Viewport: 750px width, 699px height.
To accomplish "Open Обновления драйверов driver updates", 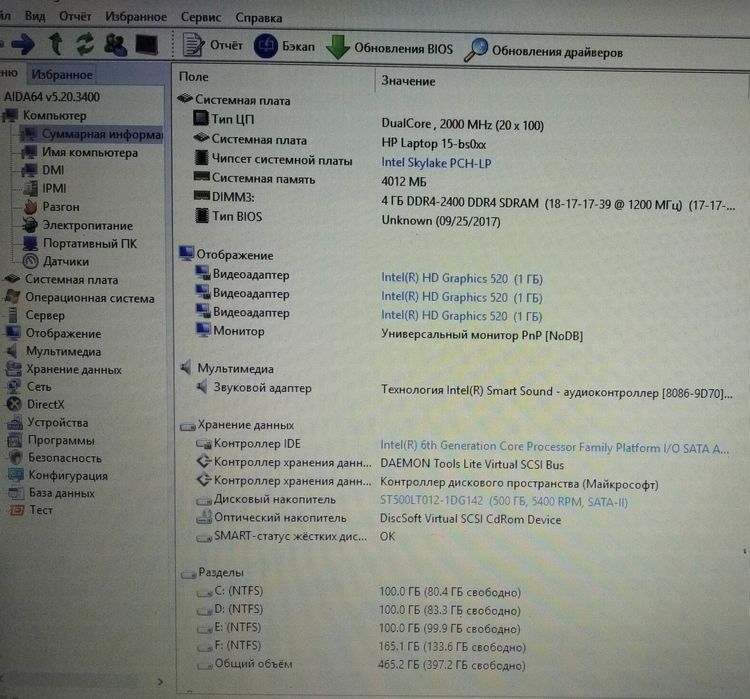I will [x=543, y=51].
